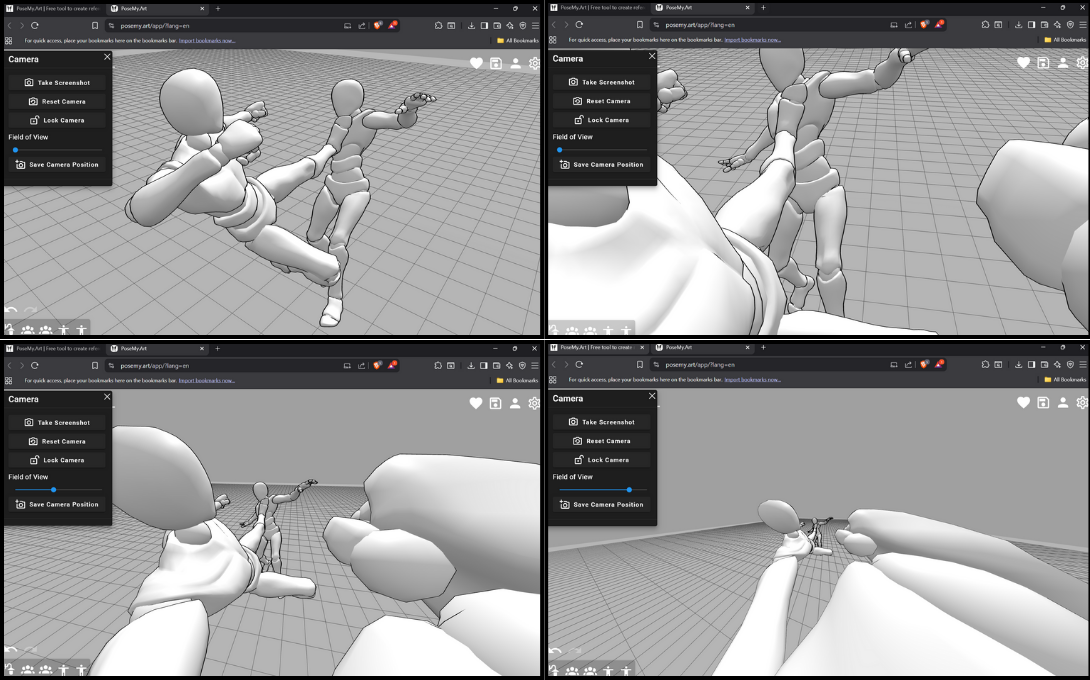Click the undo arrow in top-left window
This screenshot has width=1090, height=680.
[11, 311]
